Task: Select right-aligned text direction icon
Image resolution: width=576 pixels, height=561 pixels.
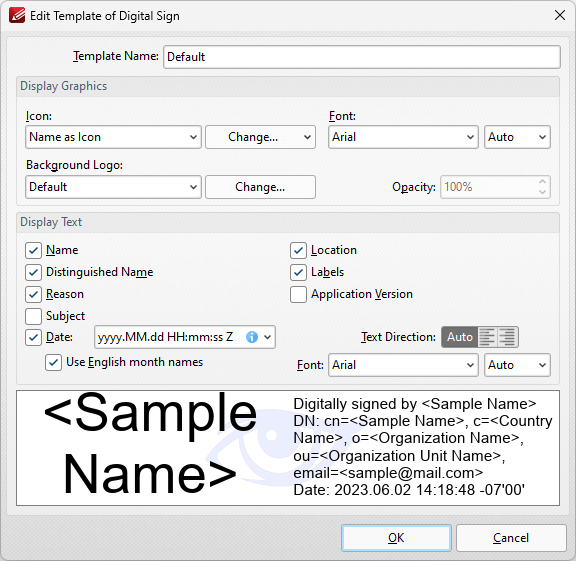Action: 508,337
